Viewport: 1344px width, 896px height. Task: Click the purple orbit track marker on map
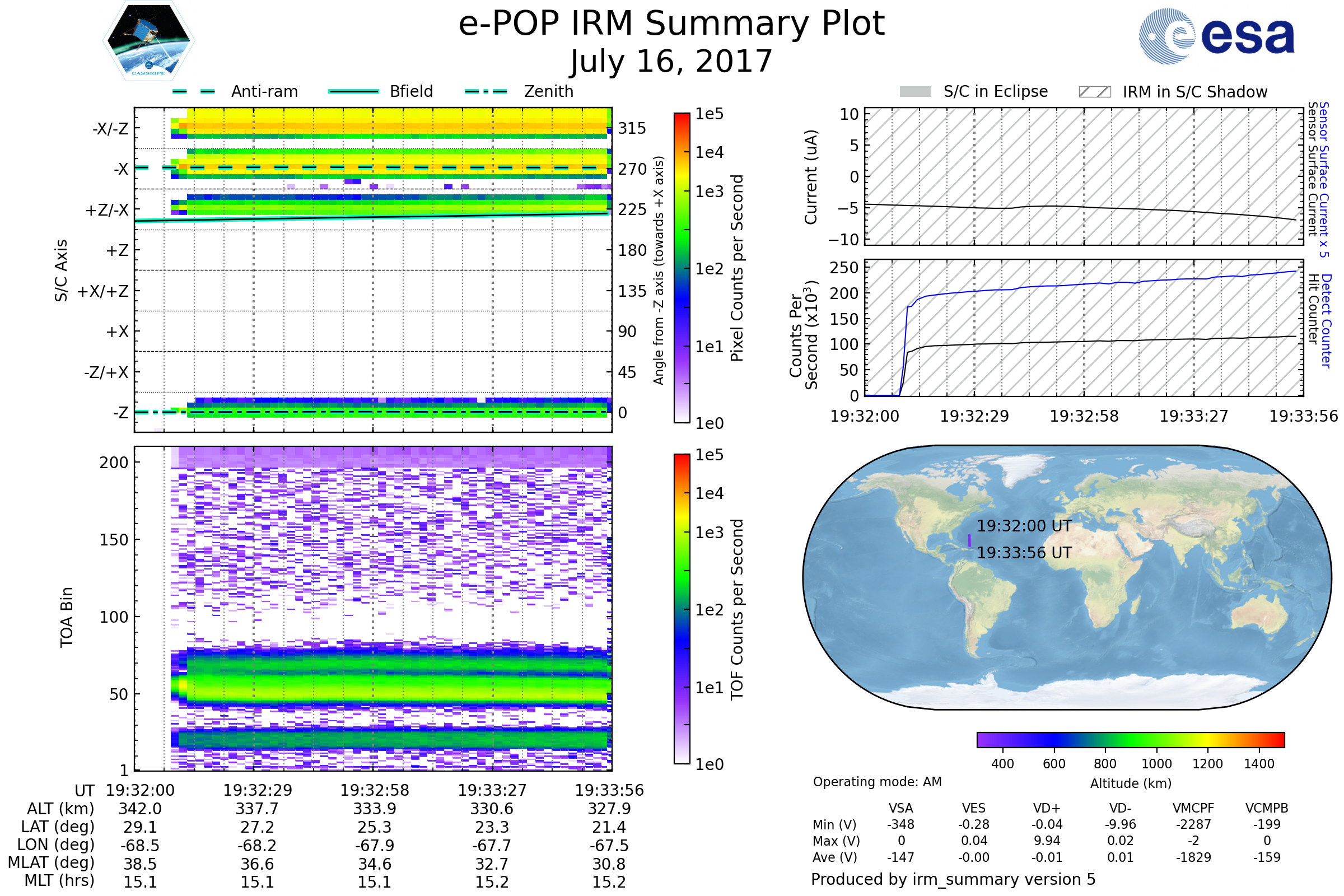click(x=970, y=540)
